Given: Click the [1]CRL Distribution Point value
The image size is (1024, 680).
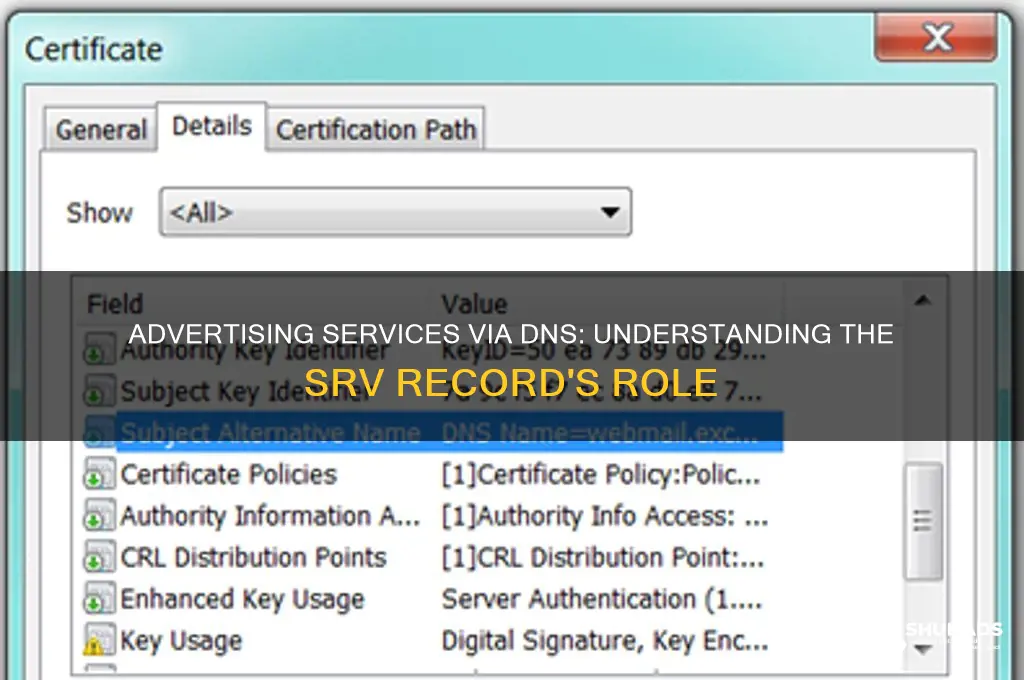Looking at the screenshot, I should click(603, 557).
